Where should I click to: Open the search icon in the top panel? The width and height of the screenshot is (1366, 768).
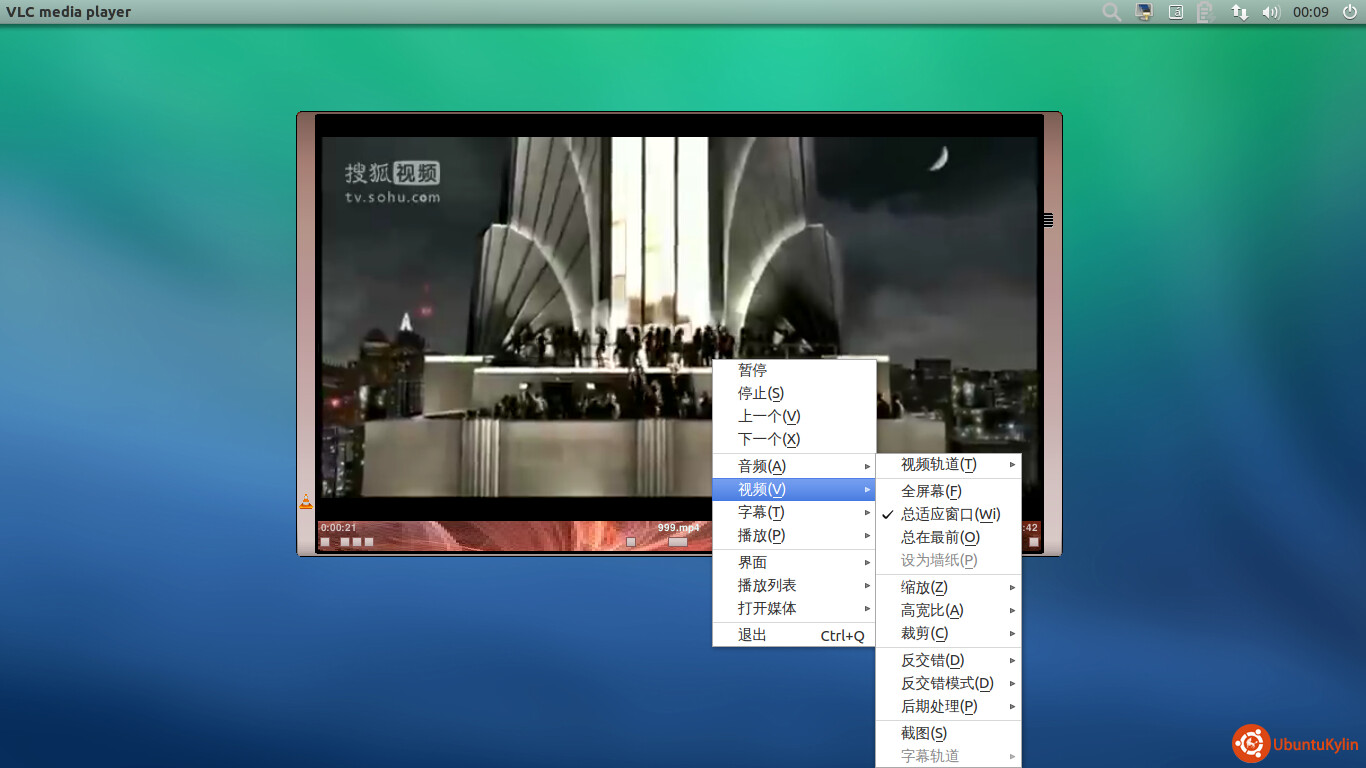(1111, 12)
